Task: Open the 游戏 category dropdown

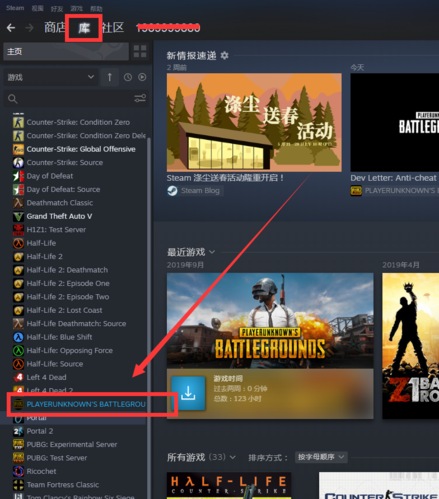Action: coord(51,77)
